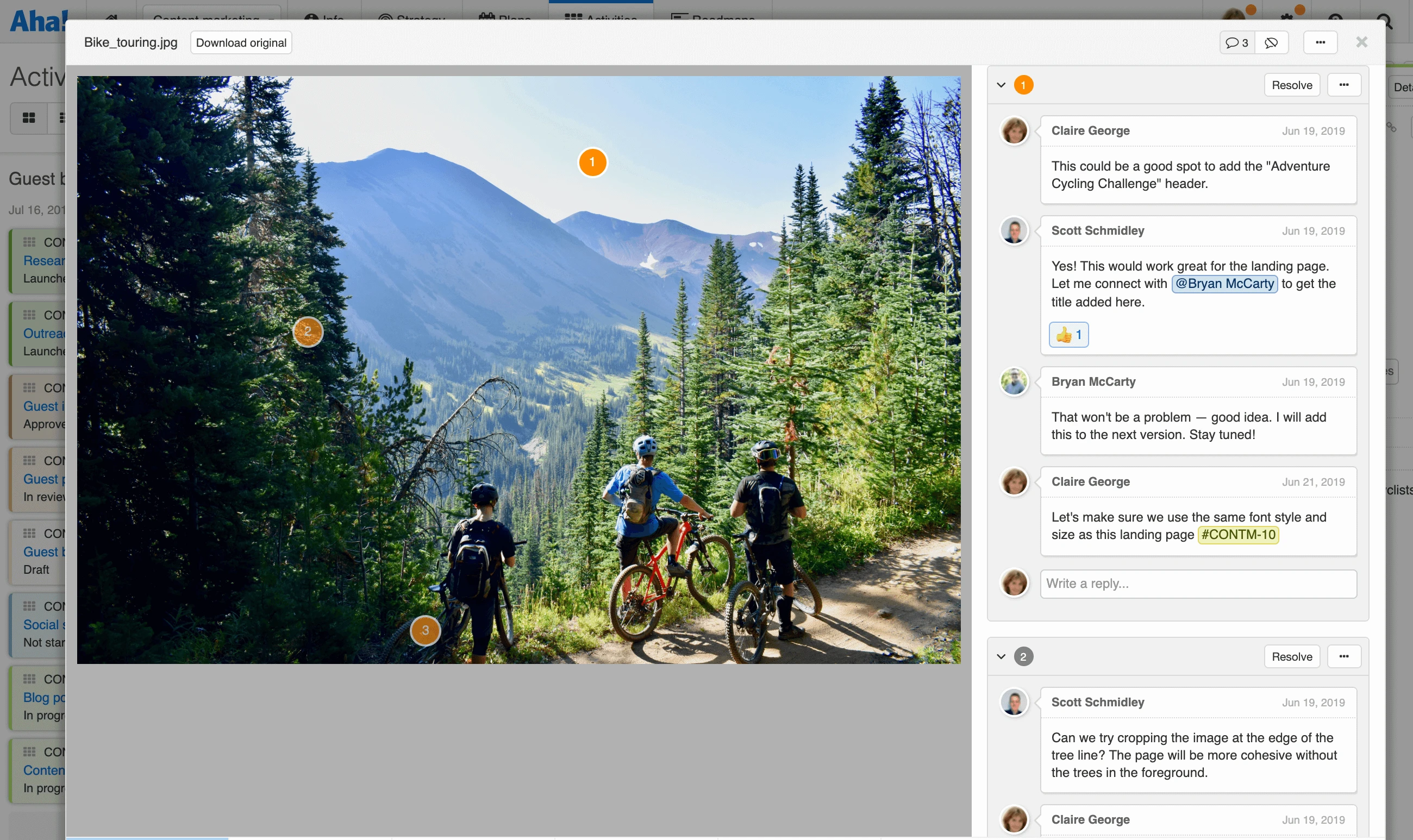Click Claire George's avatar in first comment
The height and width of the screenshot is (840, 1413).
1014,131
